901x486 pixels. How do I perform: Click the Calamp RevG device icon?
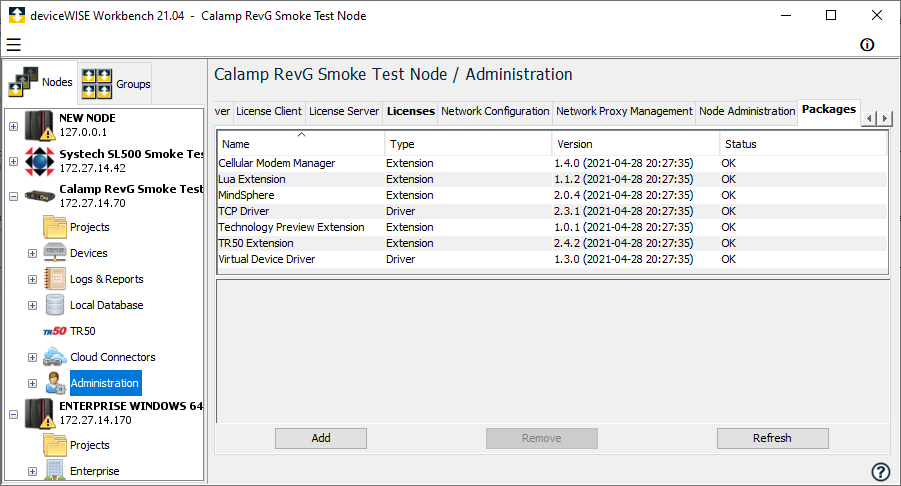pyautogui.click(x=40, y=196)
